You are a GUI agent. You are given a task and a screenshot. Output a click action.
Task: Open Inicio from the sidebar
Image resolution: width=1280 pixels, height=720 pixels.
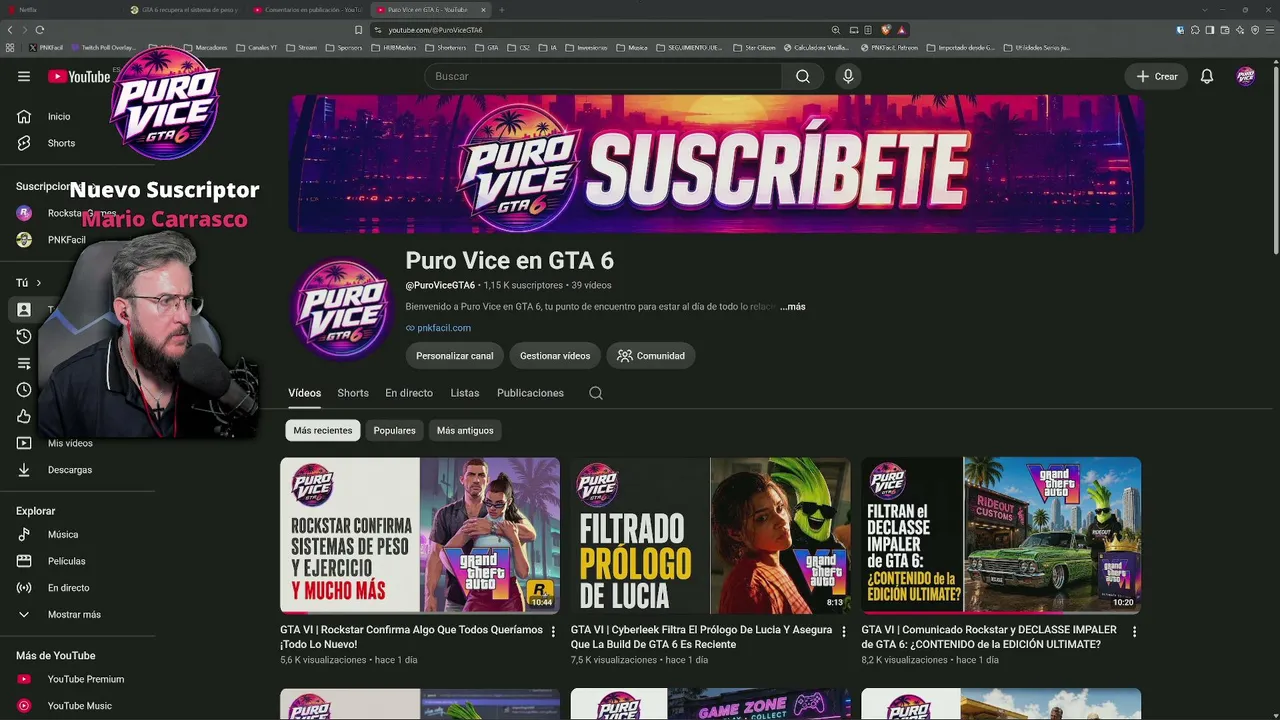[x=59, y=116]
